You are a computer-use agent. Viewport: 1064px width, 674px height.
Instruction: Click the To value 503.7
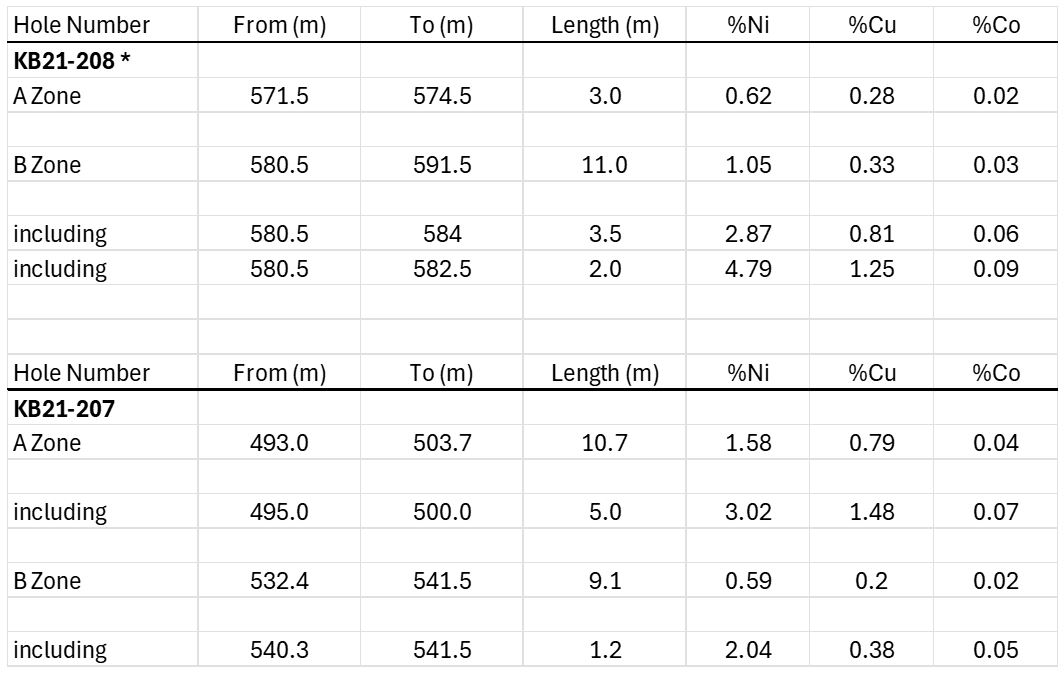pos(442,443)
